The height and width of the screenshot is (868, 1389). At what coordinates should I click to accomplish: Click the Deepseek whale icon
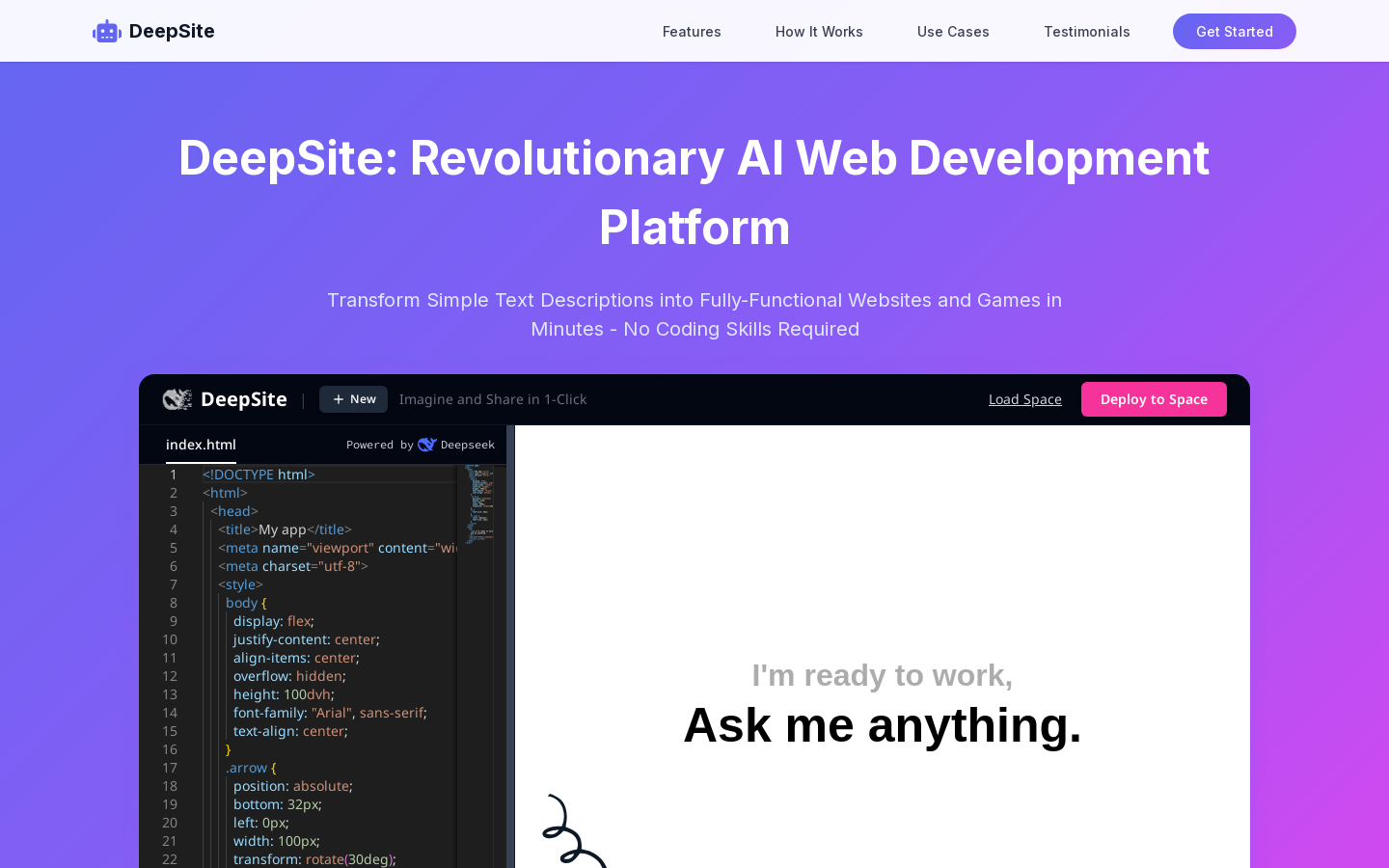click(x=427, y=445)
